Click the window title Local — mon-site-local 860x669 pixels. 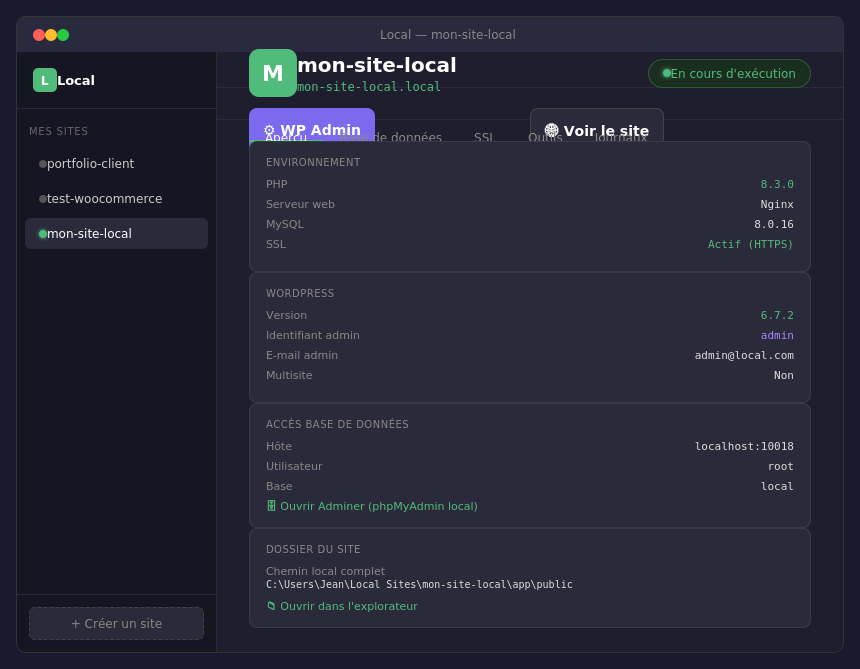pos(448,35)
